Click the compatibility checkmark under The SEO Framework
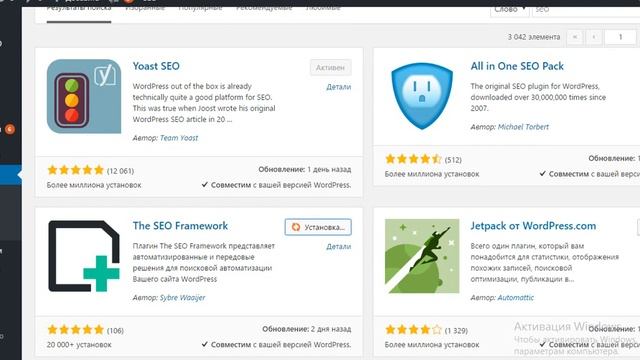 [x=204, y=344]
